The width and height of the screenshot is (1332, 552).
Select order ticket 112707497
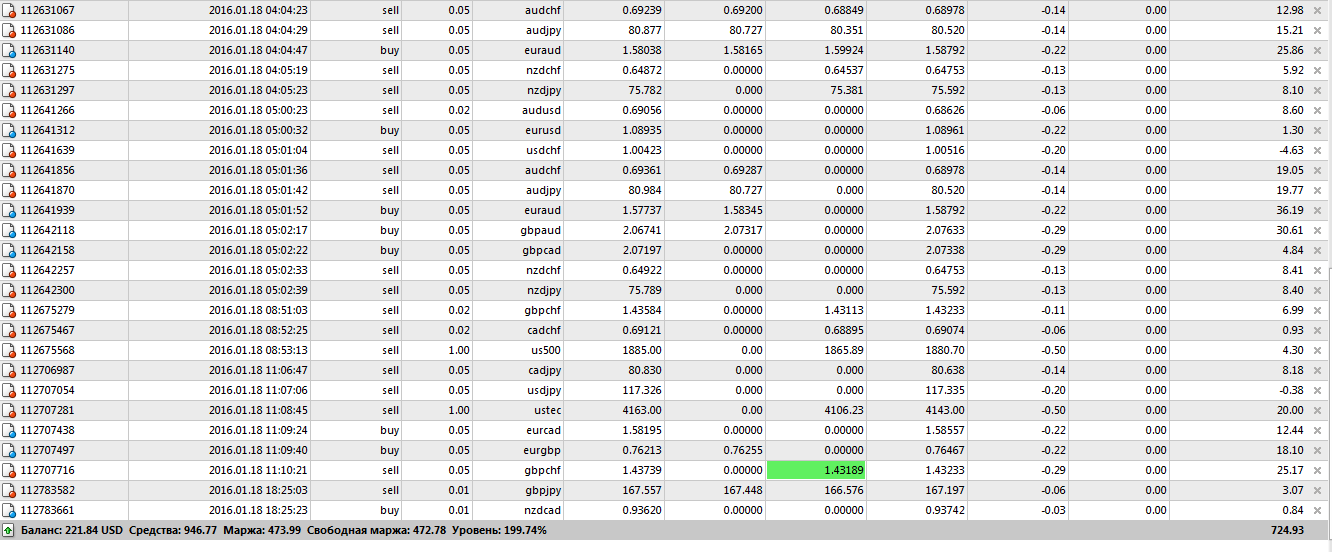point(47,450)
